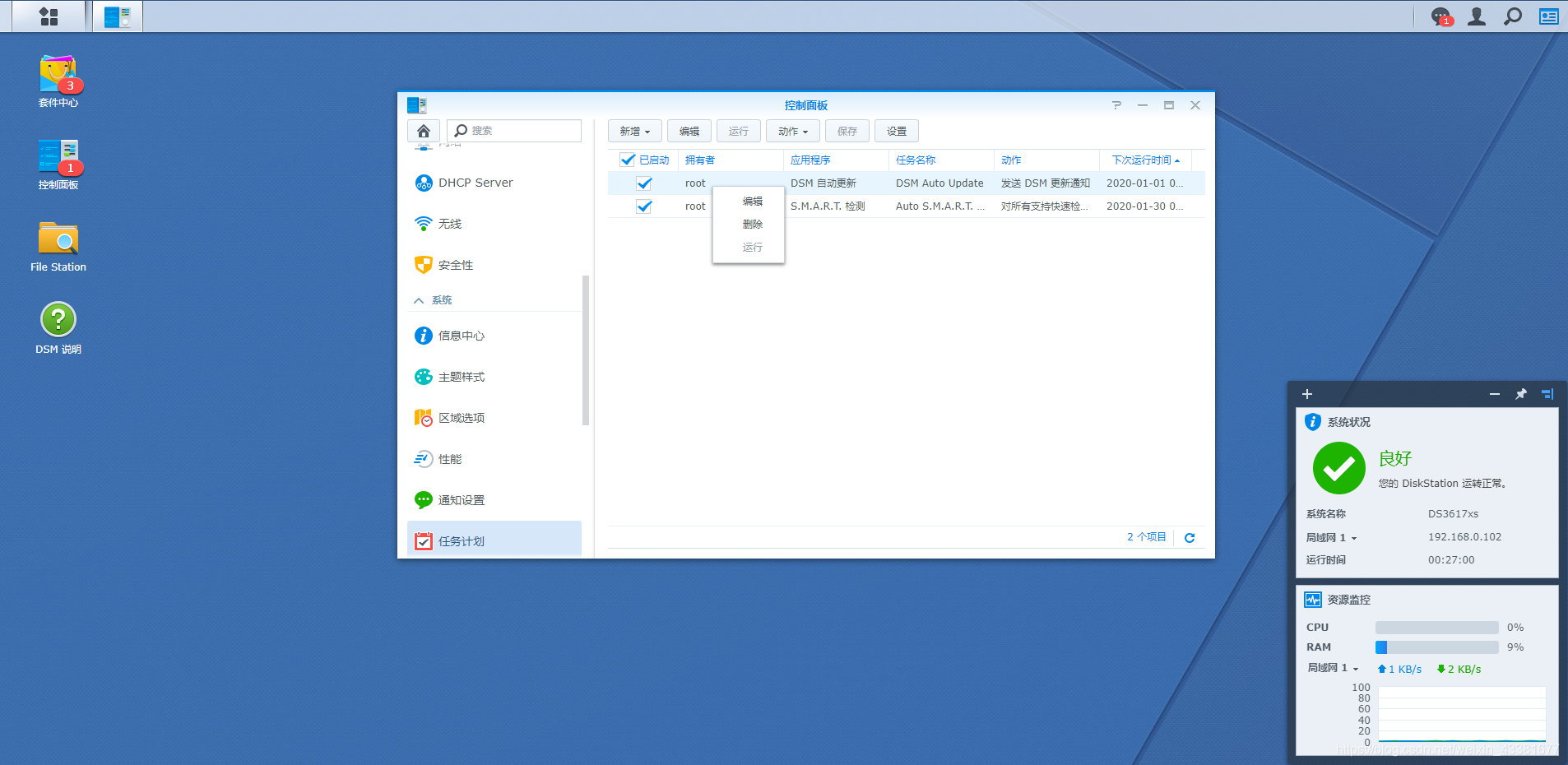The image size is (1568, 765).
Task: Open the create (新增) dropdown
Action: 634,132
